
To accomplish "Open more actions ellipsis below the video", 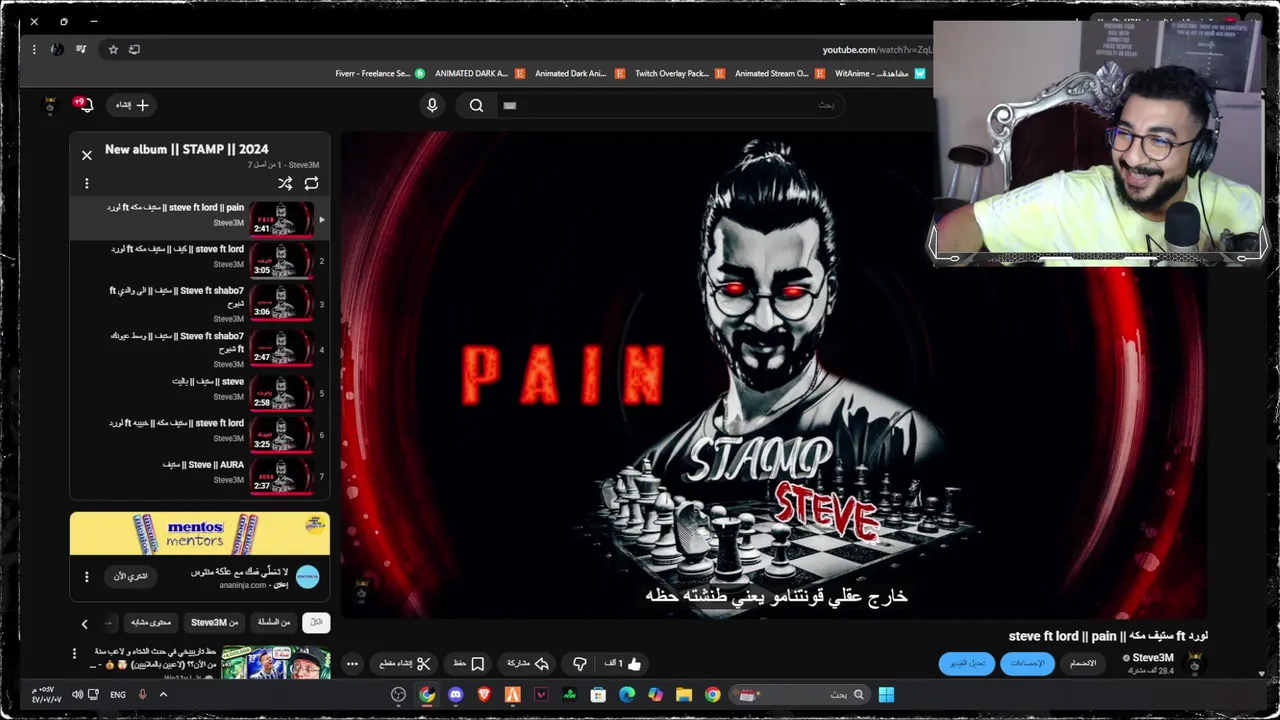I will (x=352, y=664).
